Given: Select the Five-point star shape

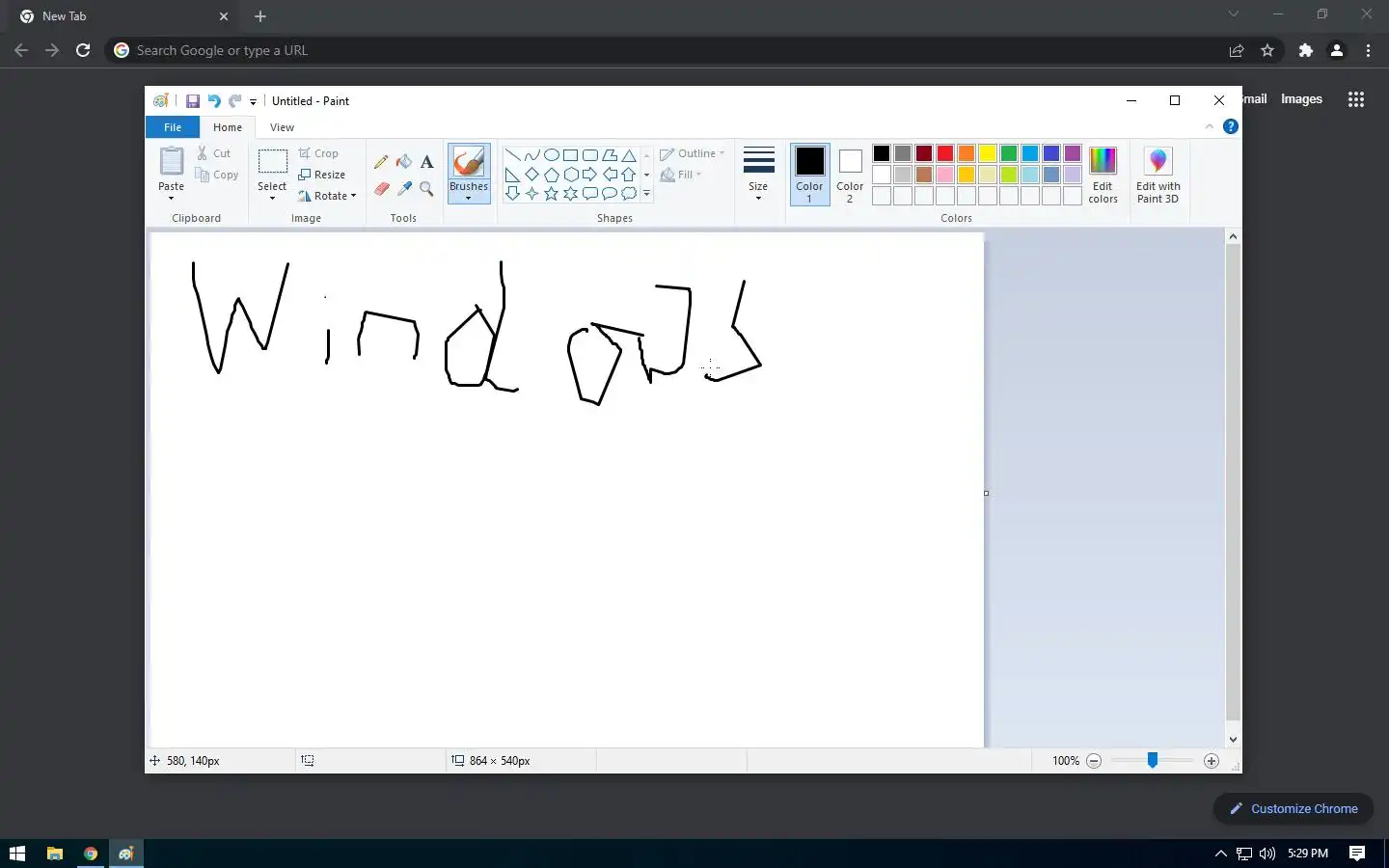Looking at the screenshot, I should click(551, 194).
